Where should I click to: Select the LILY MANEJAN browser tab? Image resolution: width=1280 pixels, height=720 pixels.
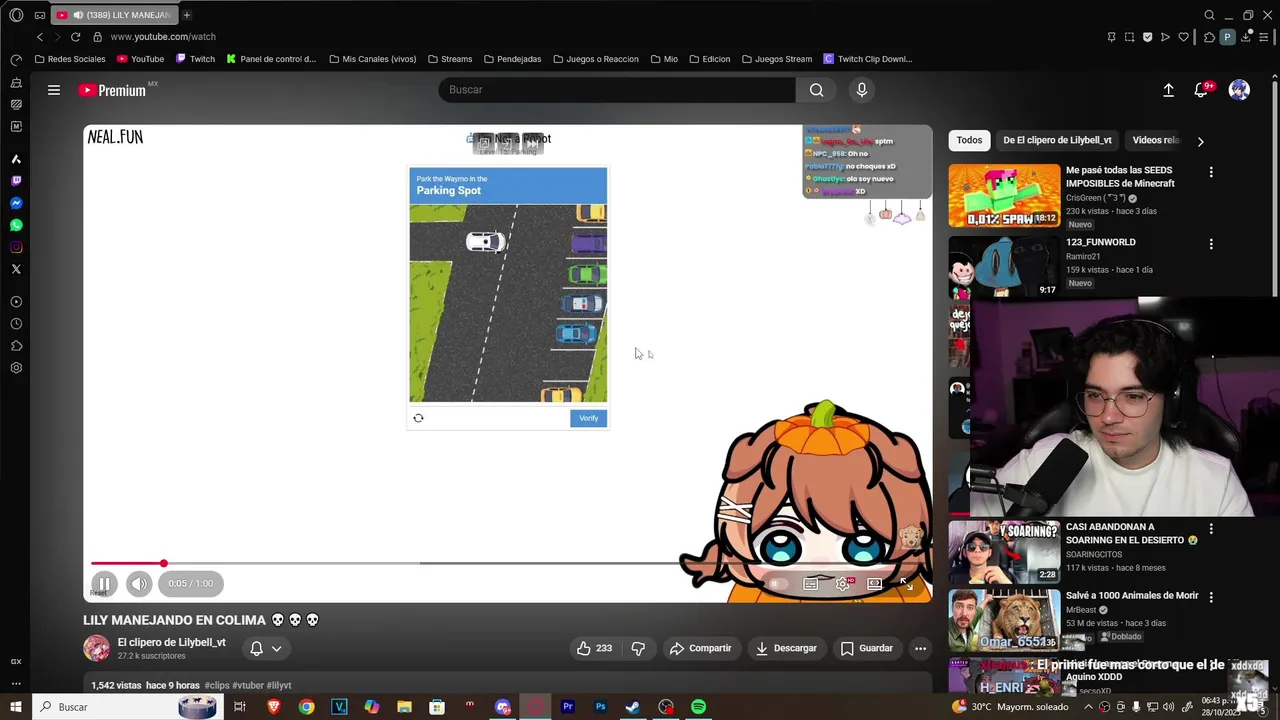(x=113, y=15)
